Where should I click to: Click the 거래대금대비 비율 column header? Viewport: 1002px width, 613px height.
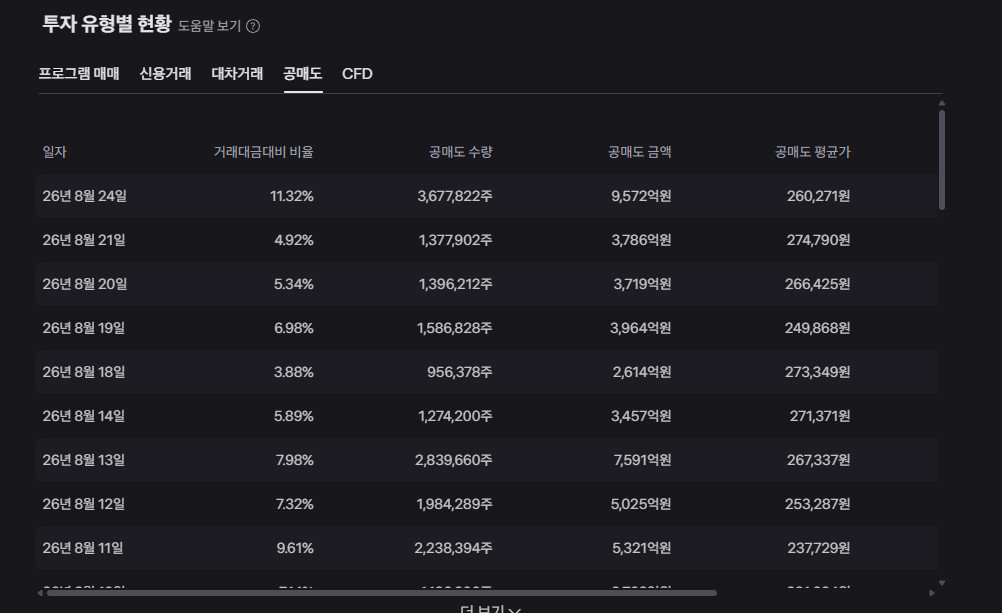pyautogui.click(x=263, y=152)
